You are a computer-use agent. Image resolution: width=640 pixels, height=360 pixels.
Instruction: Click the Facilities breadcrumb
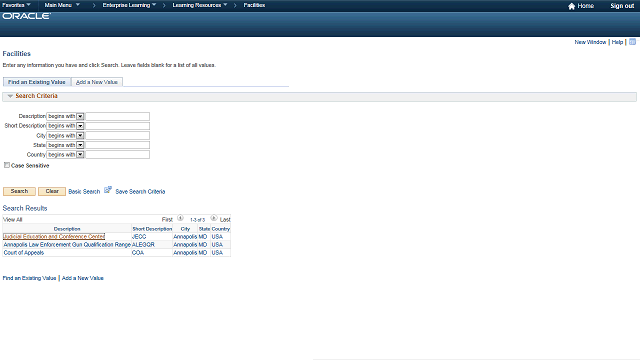pos(254,5)
